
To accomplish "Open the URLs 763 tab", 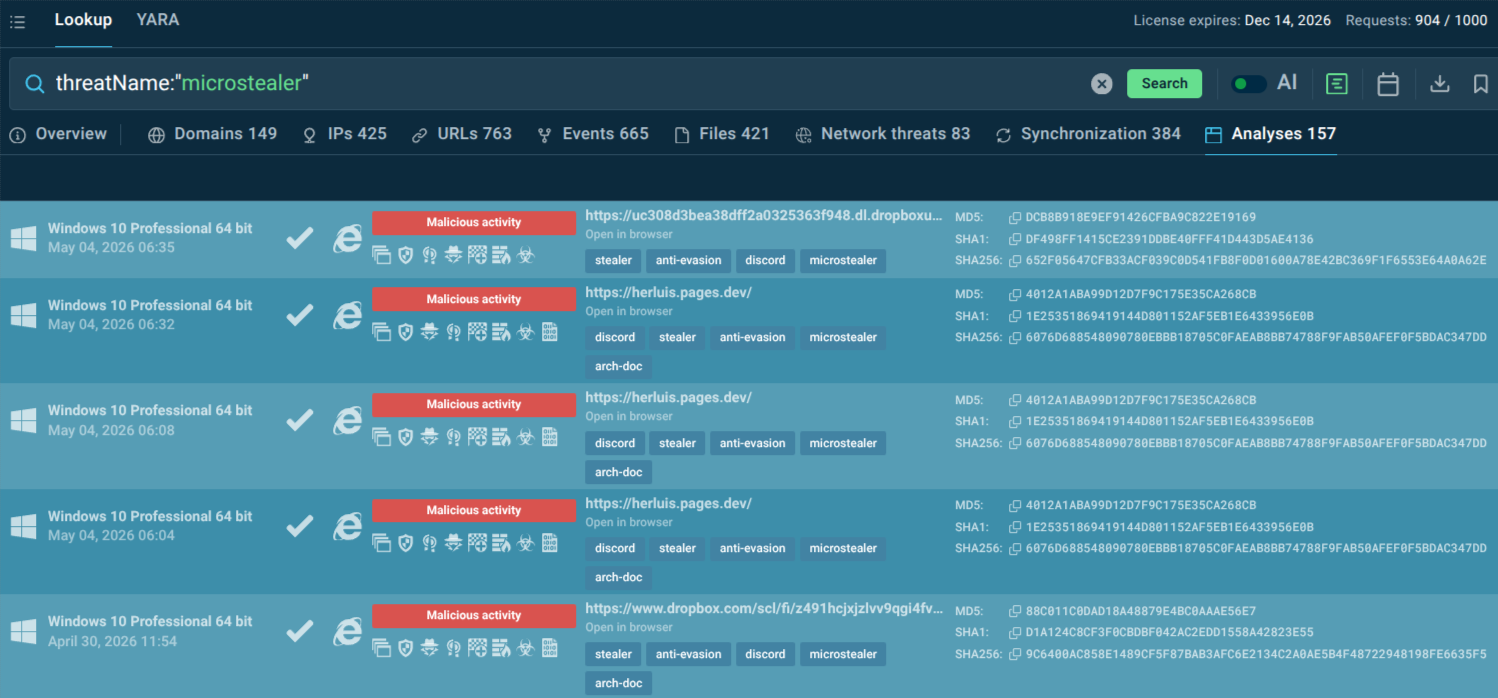I will (x=462, y=134).
